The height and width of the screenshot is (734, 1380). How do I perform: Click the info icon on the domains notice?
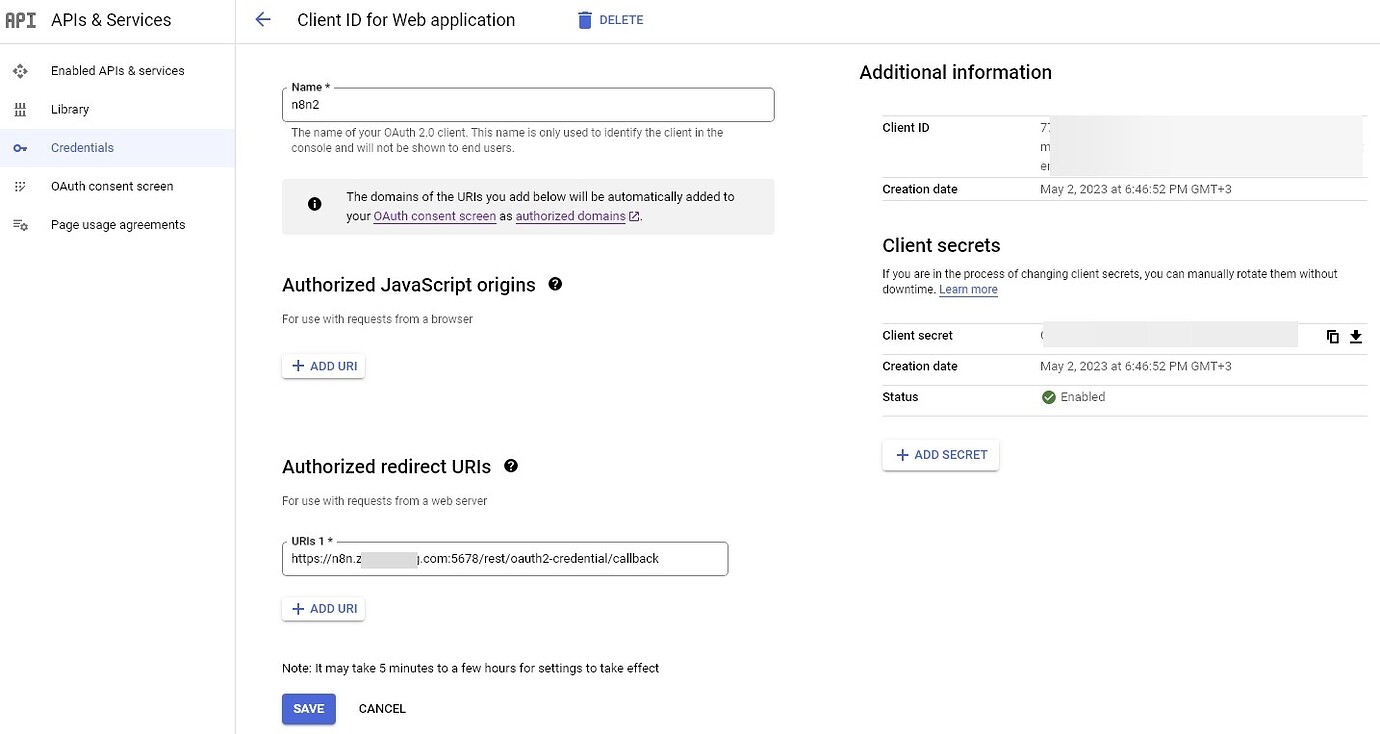pyautogui.click(x=314, y=203)
